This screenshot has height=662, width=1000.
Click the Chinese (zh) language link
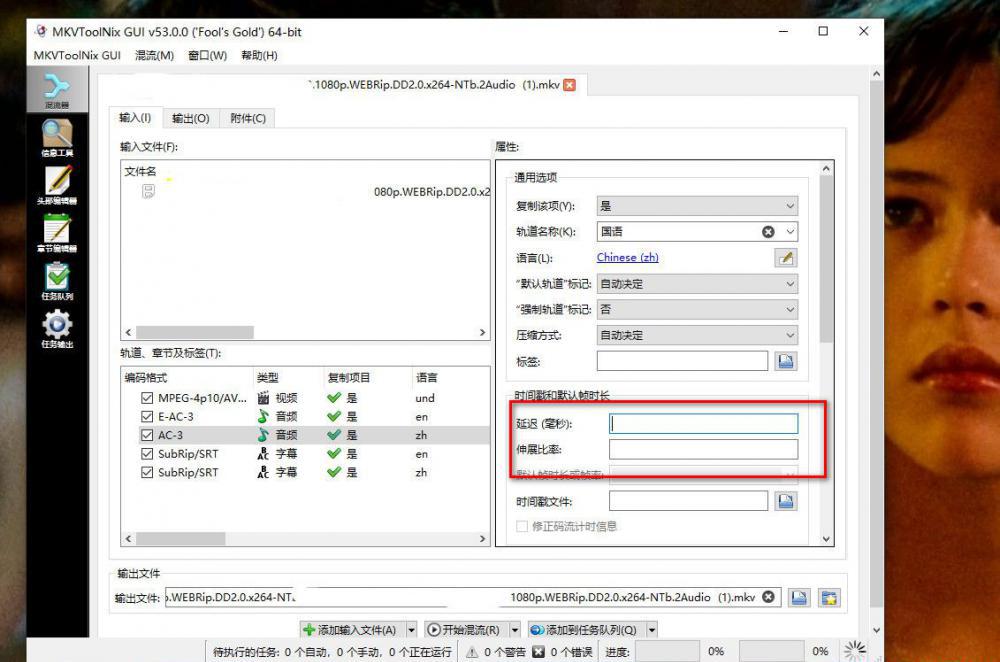coord(628,257)
